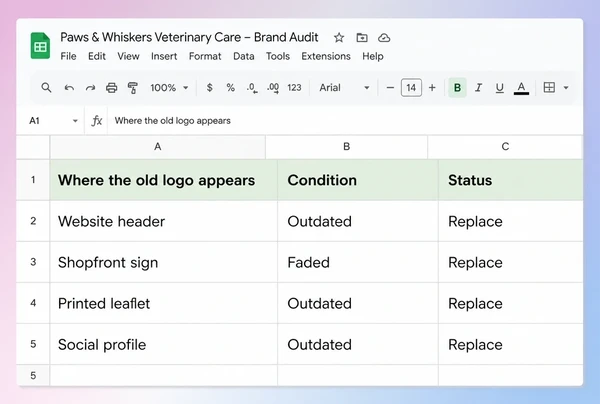Open the View menu
This screenshot has height=404, width=600.
coord(128,56)
